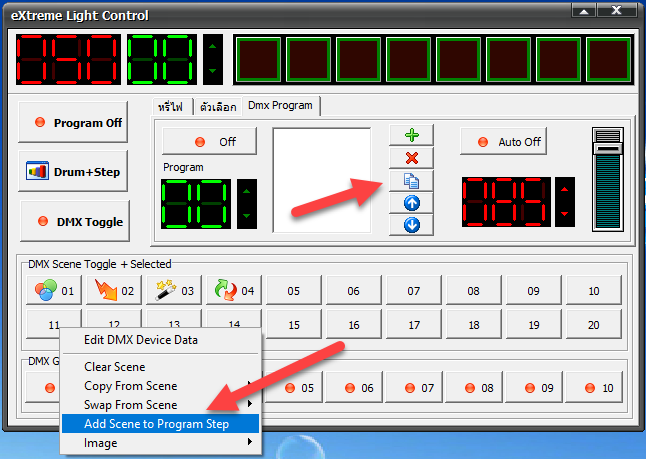
Task: Toggle the Off button in Dmx Program tab
Action: (209, 141)
